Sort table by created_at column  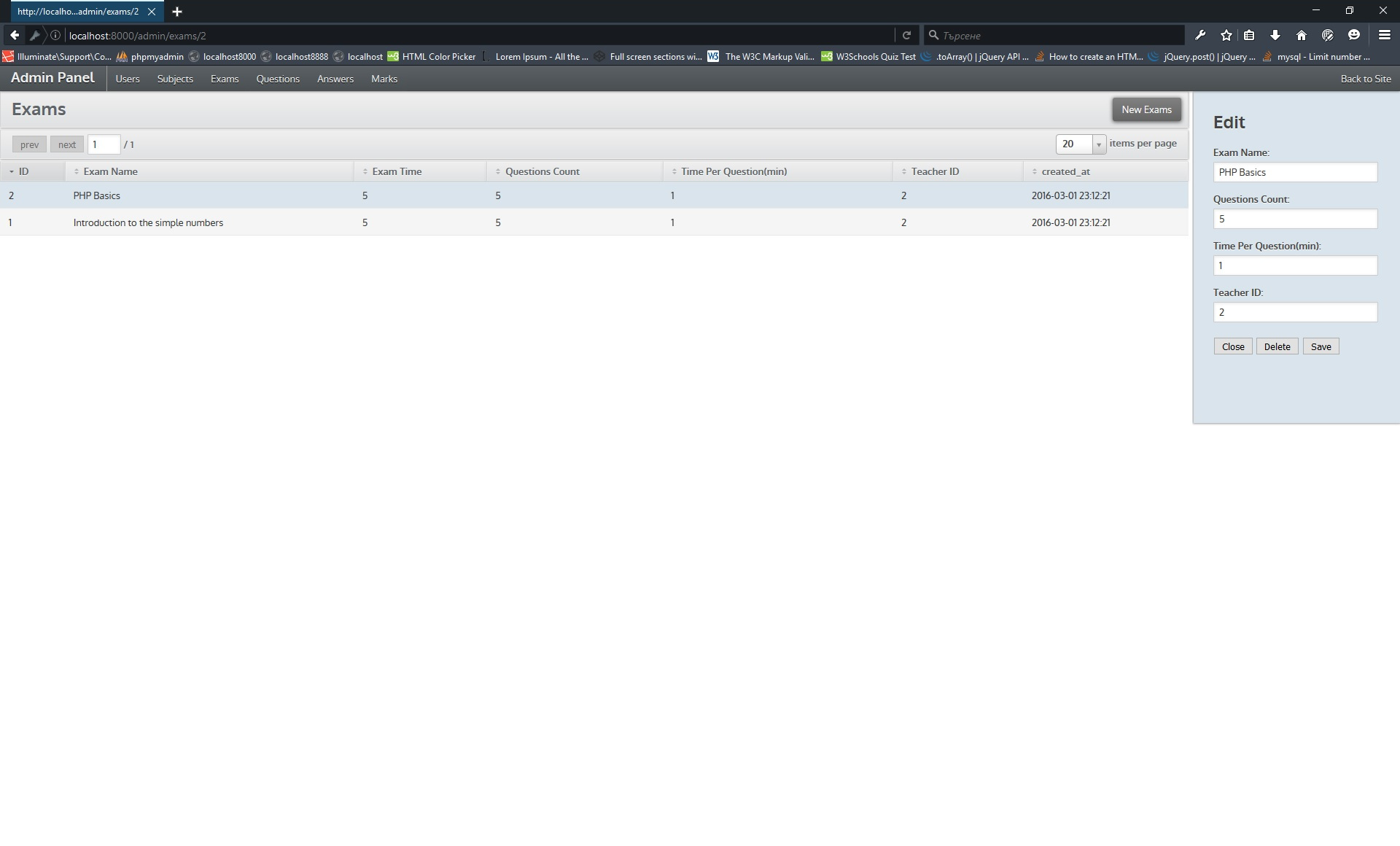tap(1065, 171)
